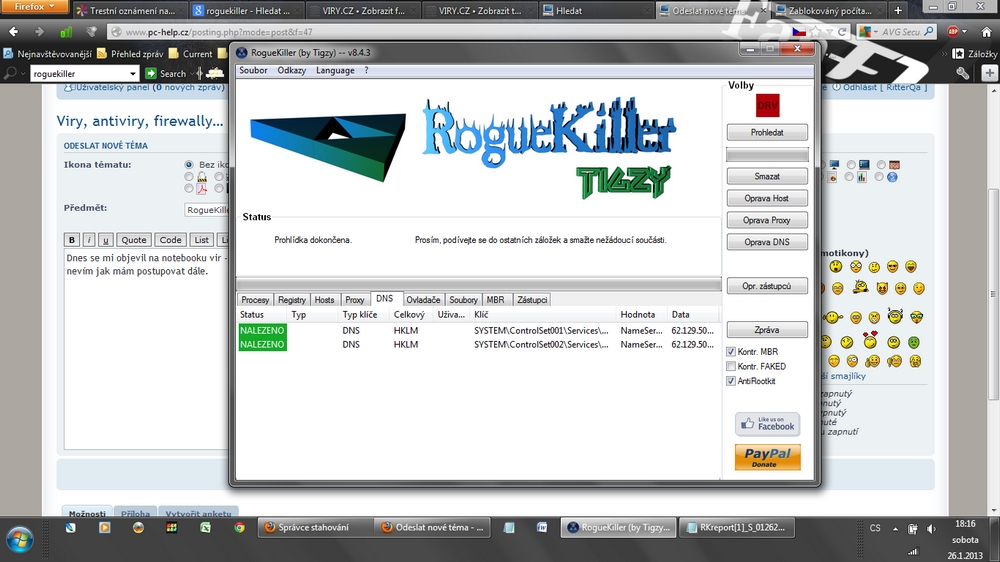Click the Oprava Host button
This screenshot has height=562, width=1000.
tap(767, 198)
